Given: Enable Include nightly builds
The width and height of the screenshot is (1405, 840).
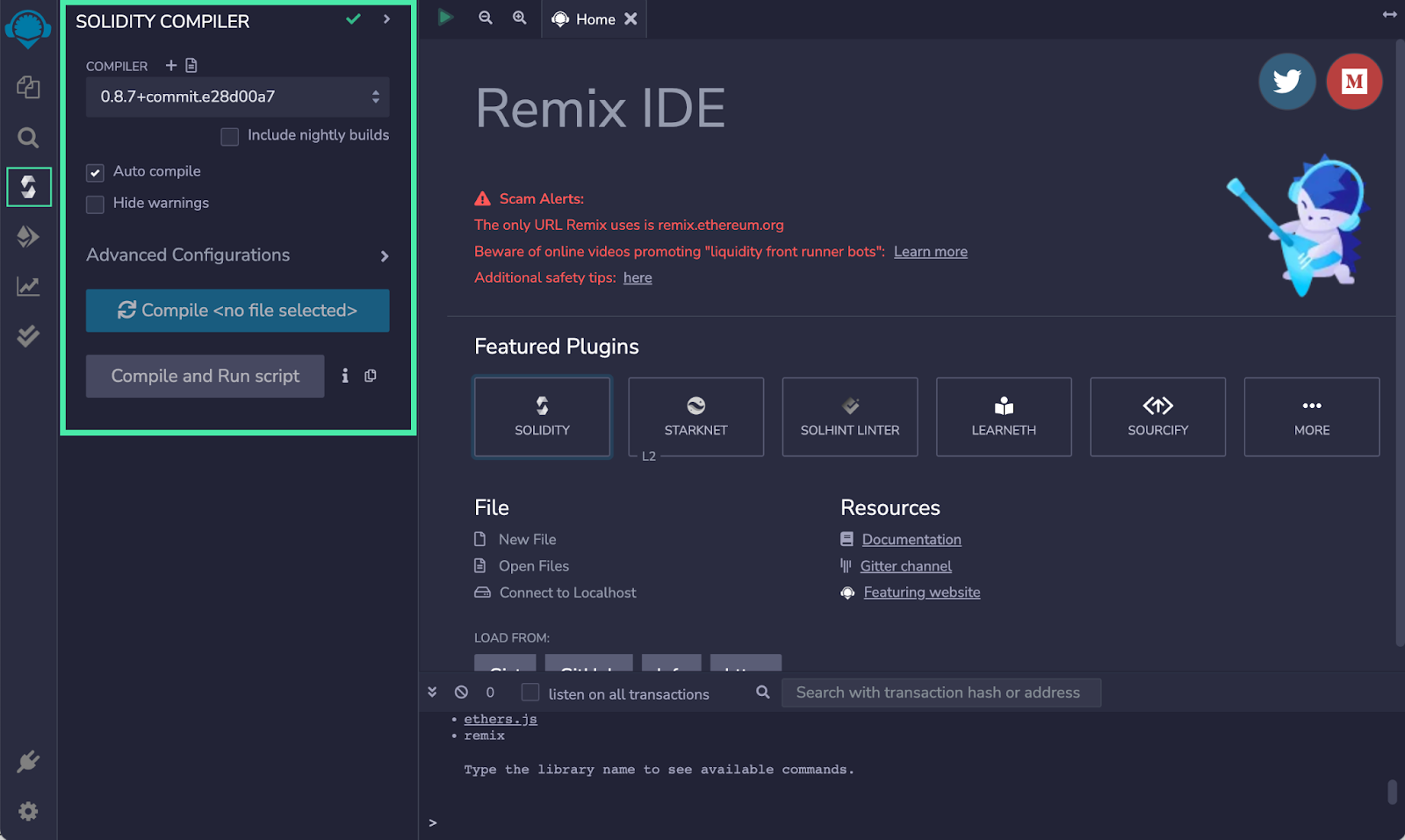Looking at the screenshot, I should (229, 136).
